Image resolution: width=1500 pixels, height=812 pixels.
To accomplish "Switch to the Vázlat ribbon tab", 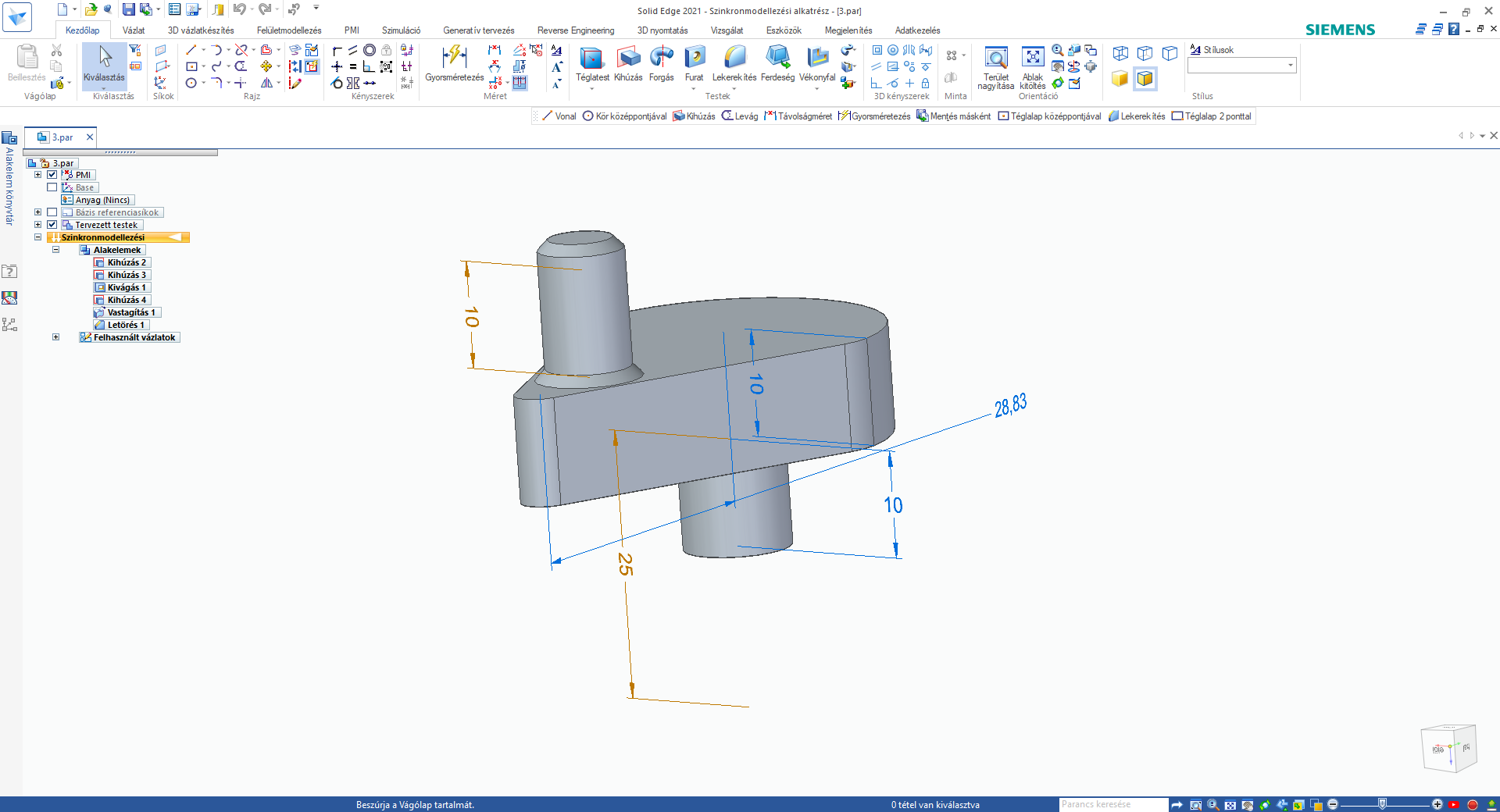I will point(134,30).
